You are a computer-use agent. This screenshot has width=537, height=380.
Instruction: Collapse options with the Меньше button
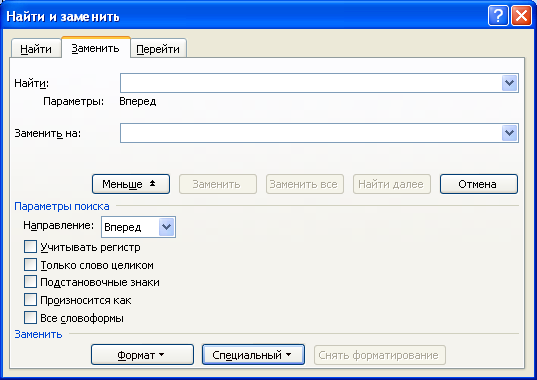click(131, 184)
